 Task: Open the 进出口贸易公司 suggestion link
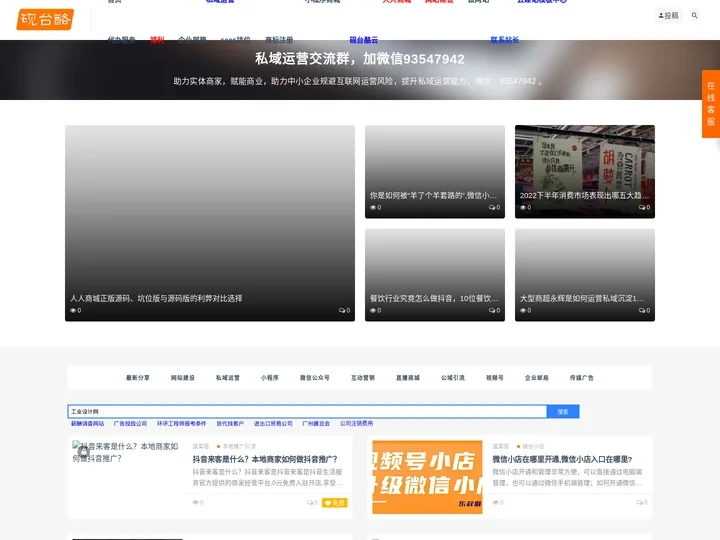(x=273, y=423)
